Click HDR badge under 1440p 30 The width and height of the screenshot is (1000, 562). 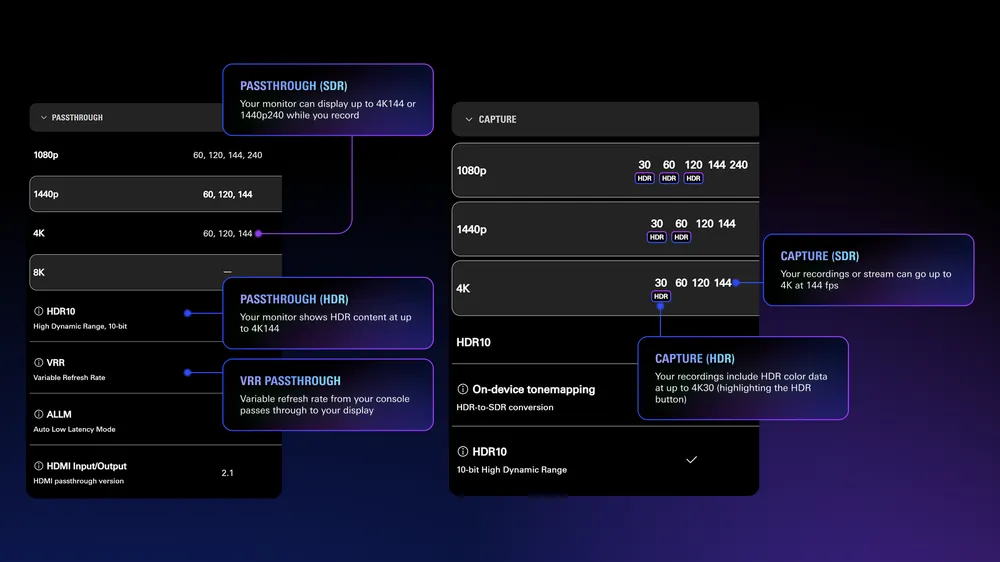656,237
